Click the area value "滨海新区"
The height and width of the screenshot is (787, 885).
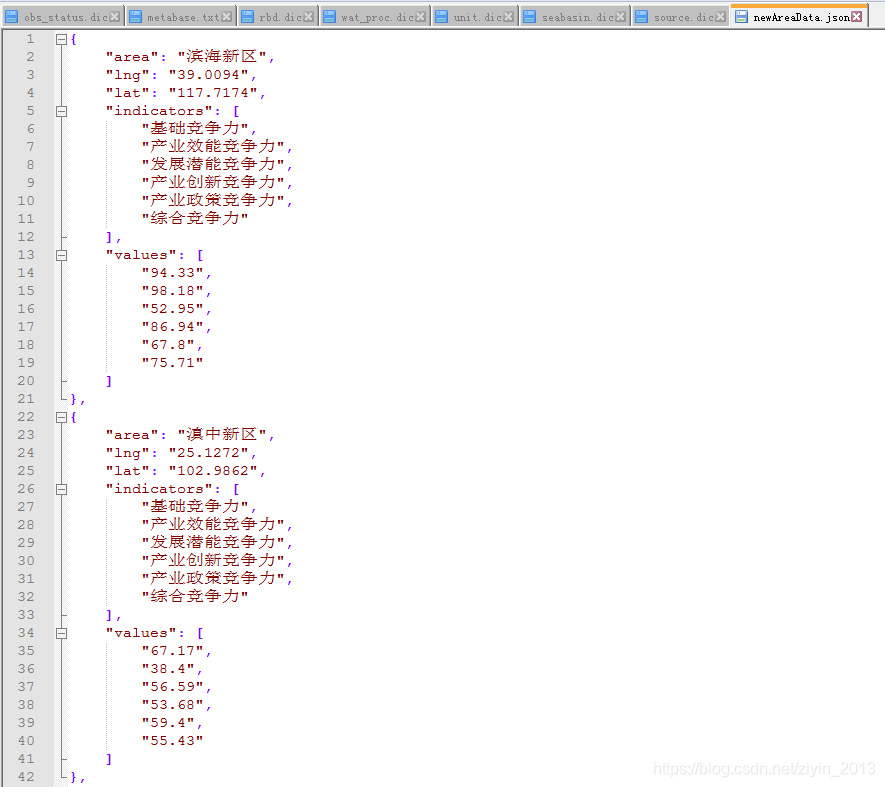pyautogui.click(x=222, y=56)
